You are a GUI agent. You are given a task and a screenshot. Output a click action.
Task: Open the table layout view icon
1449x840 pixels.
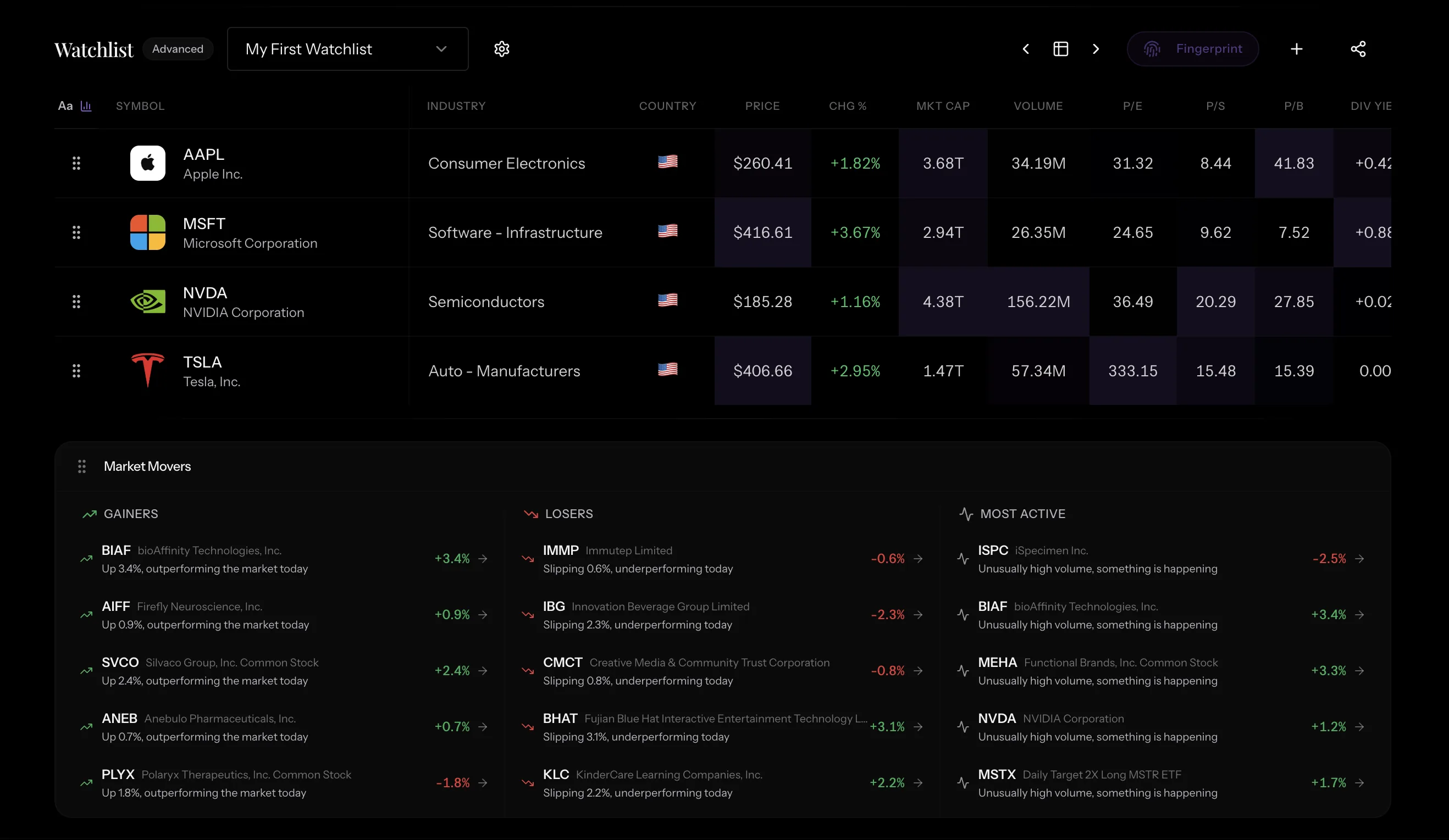point(1061,49)
